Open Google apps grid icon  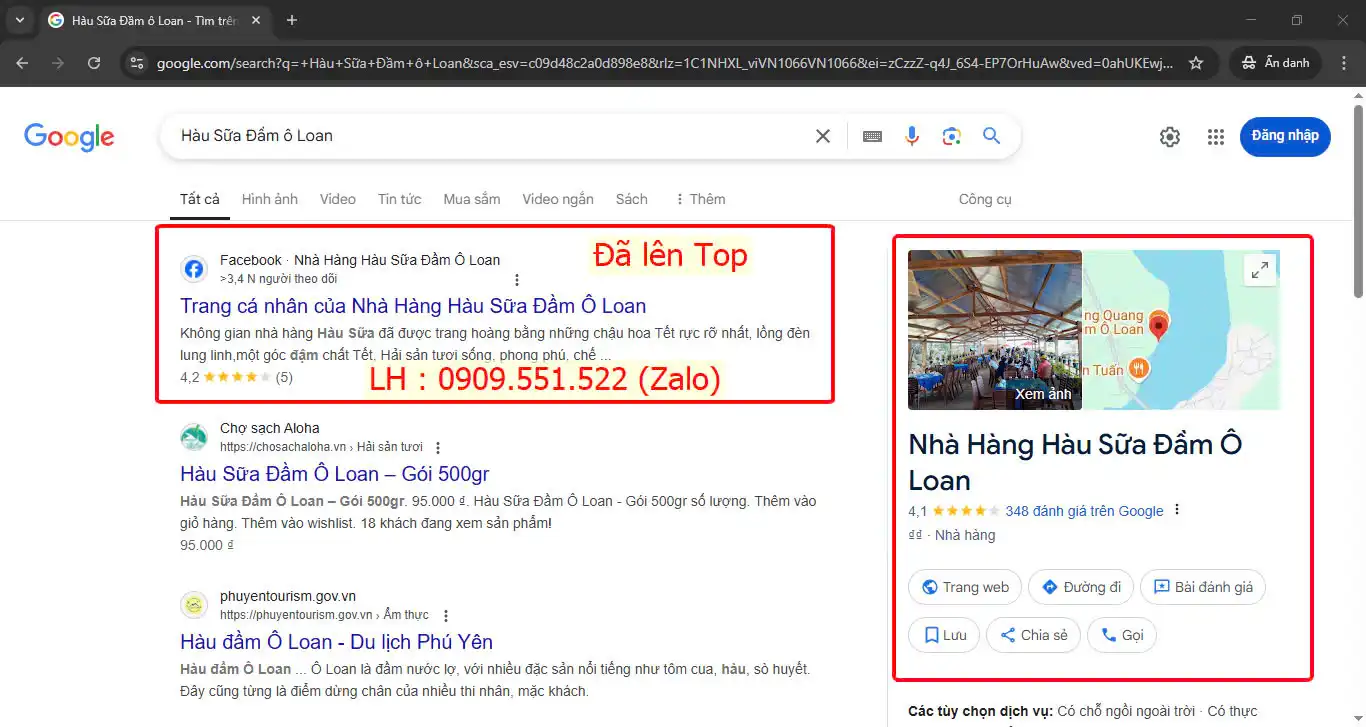tap(1216, 137)
